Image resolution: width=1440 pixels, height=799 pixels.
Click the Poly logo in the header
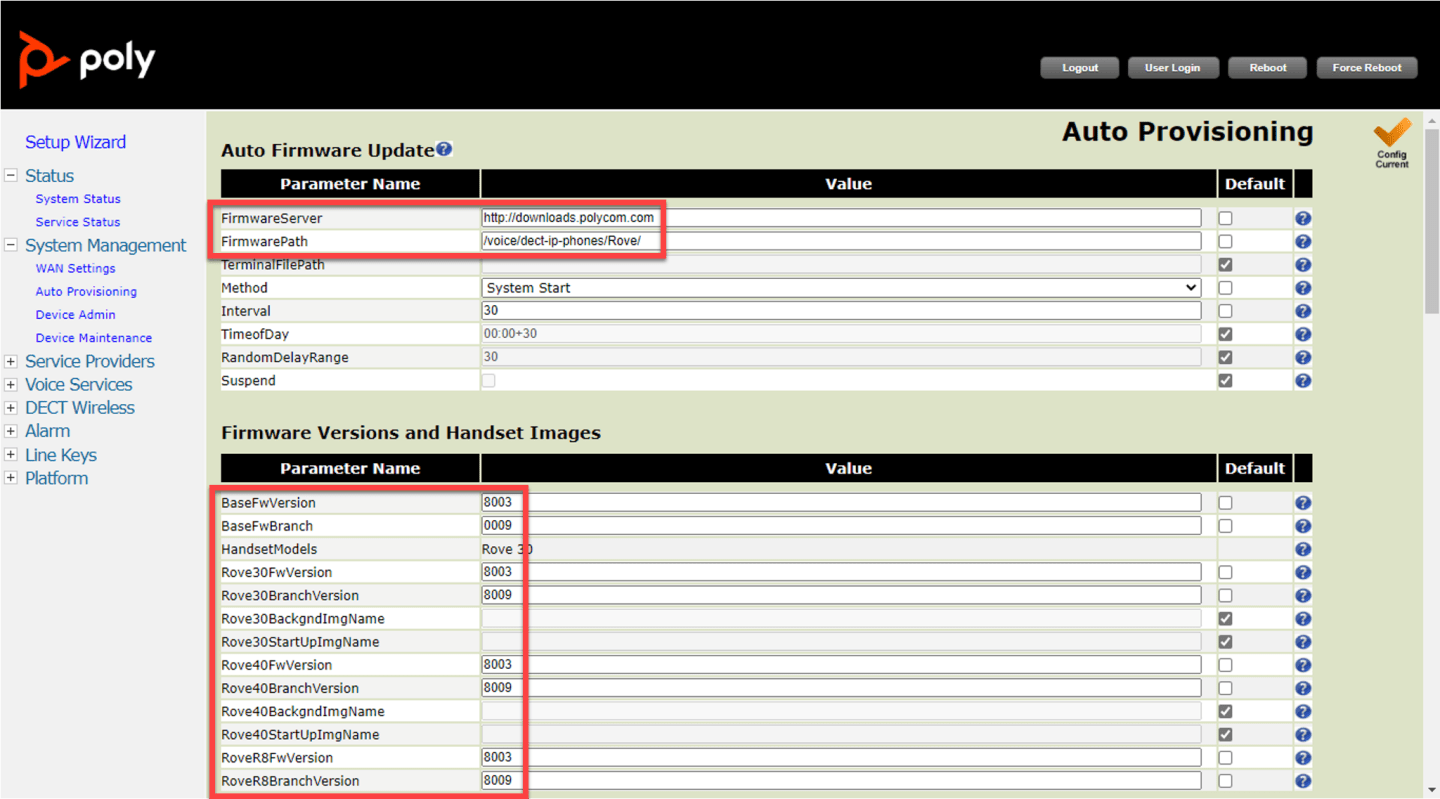tap(85, 59)
